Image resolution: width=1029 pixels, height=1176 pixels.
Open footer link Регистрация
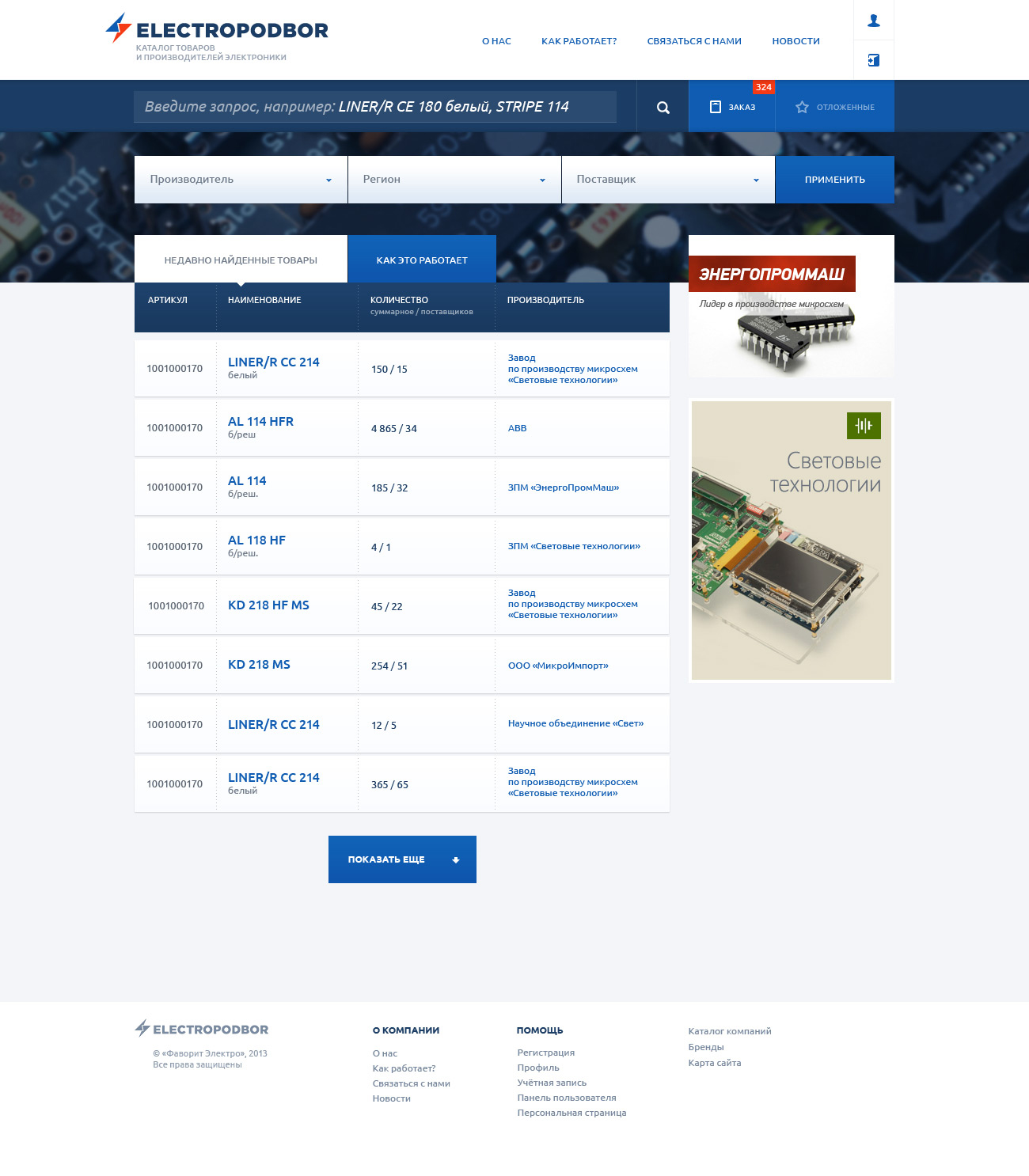(x=546, y=1053)
